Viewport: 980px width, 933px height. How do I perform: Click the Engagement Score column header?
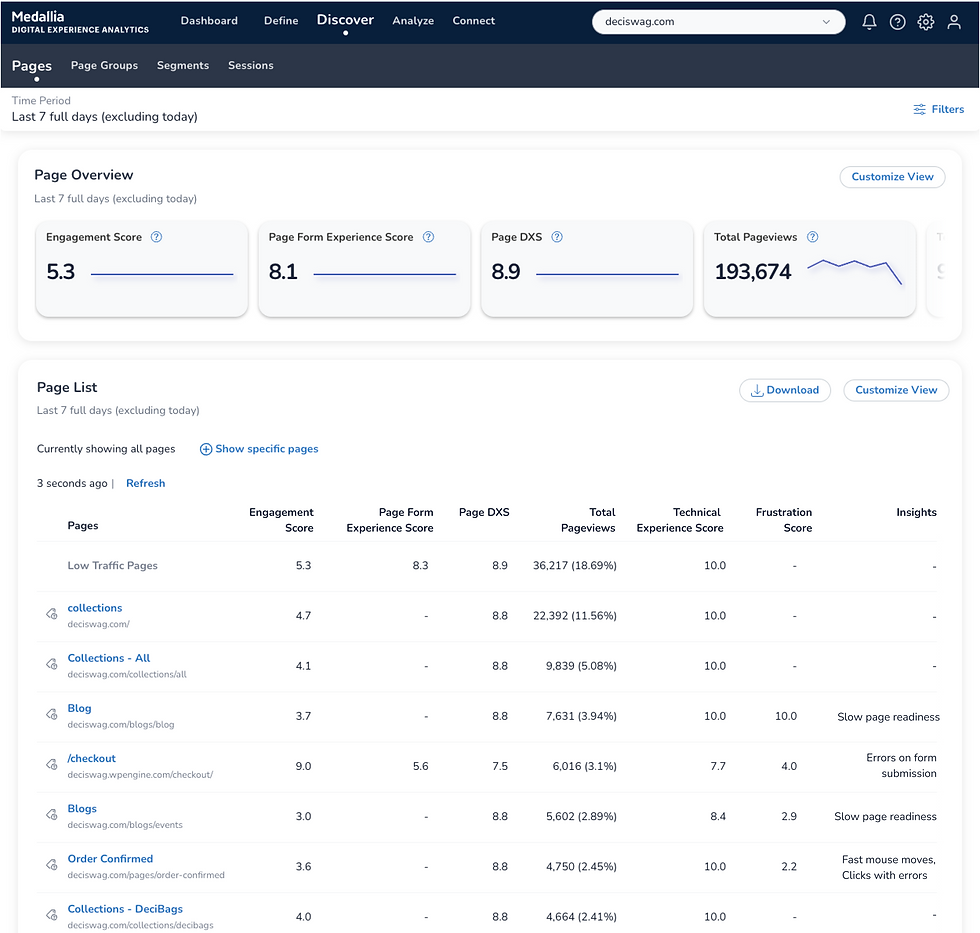(281, 520)
